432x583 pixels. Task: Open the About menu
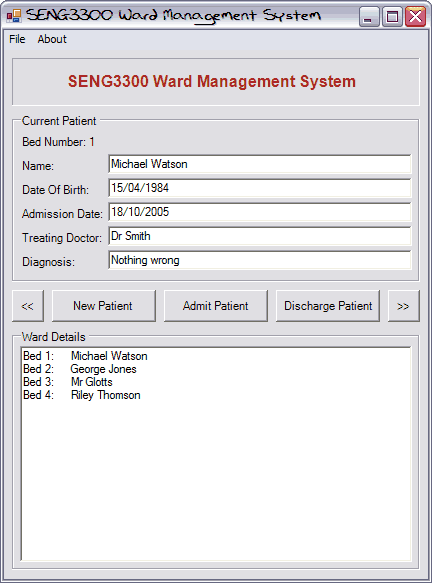(52, 39)
